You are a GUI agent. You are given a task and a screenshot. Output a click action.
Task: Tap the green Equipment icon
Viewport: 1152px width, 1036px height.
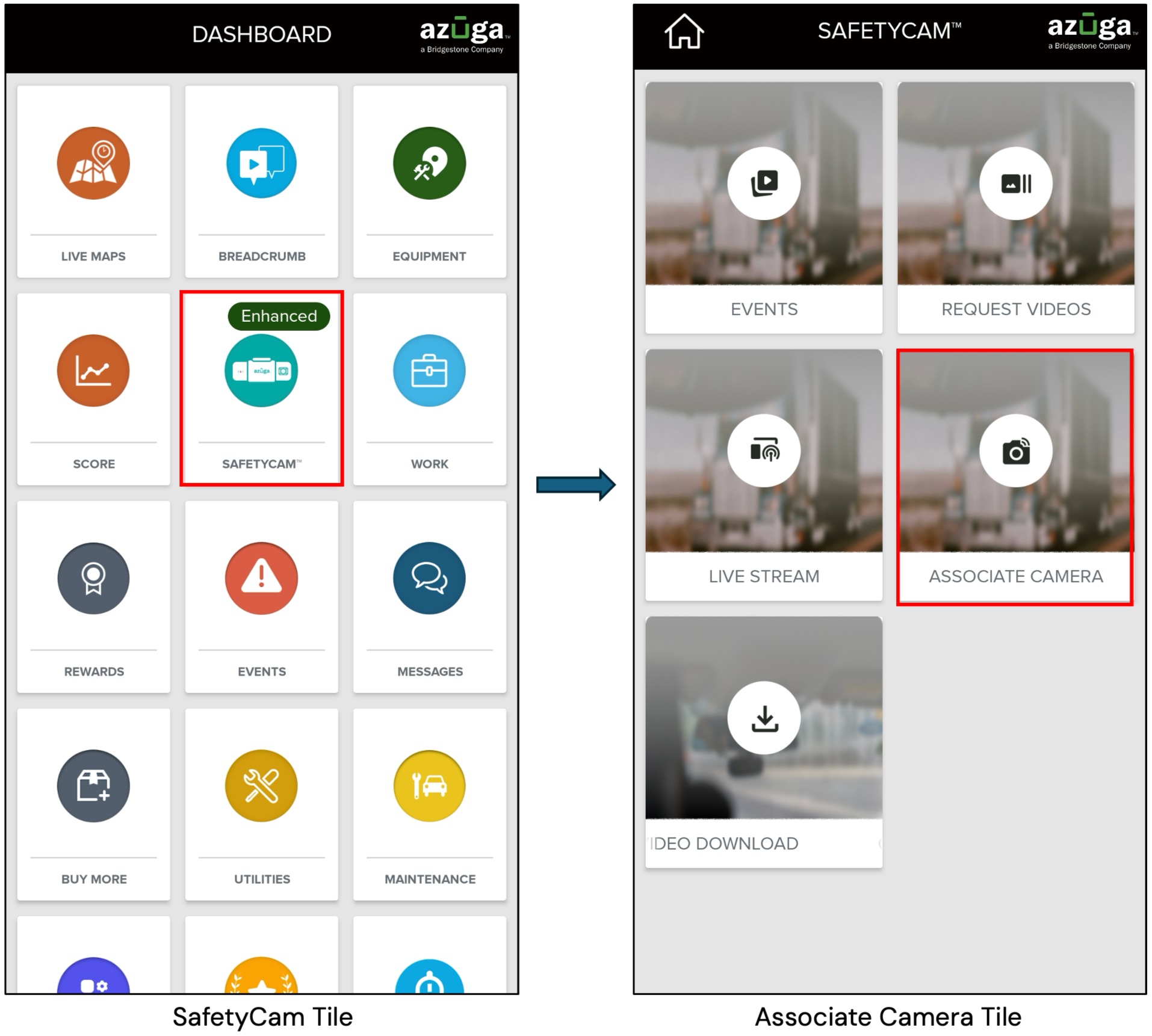pyautogui.click(x=429, y=163)
